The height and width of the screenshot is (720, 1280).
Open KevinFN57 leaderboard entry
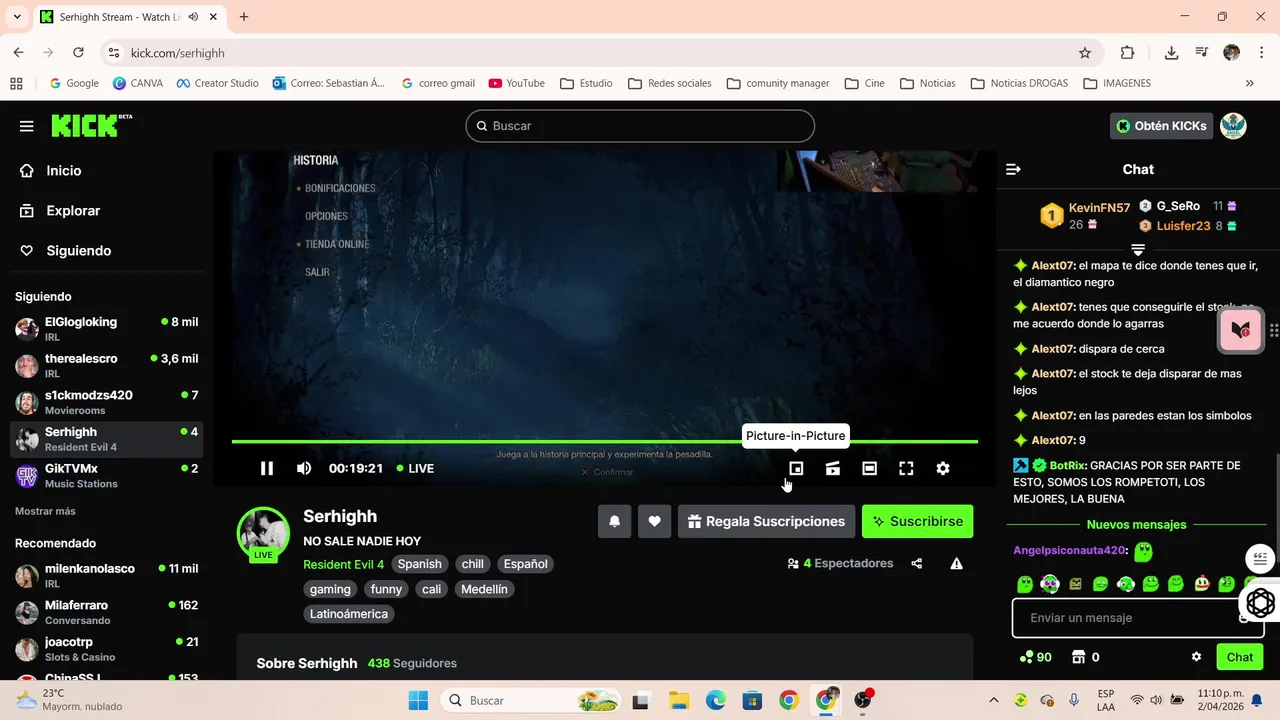(x=1085, y=215)
